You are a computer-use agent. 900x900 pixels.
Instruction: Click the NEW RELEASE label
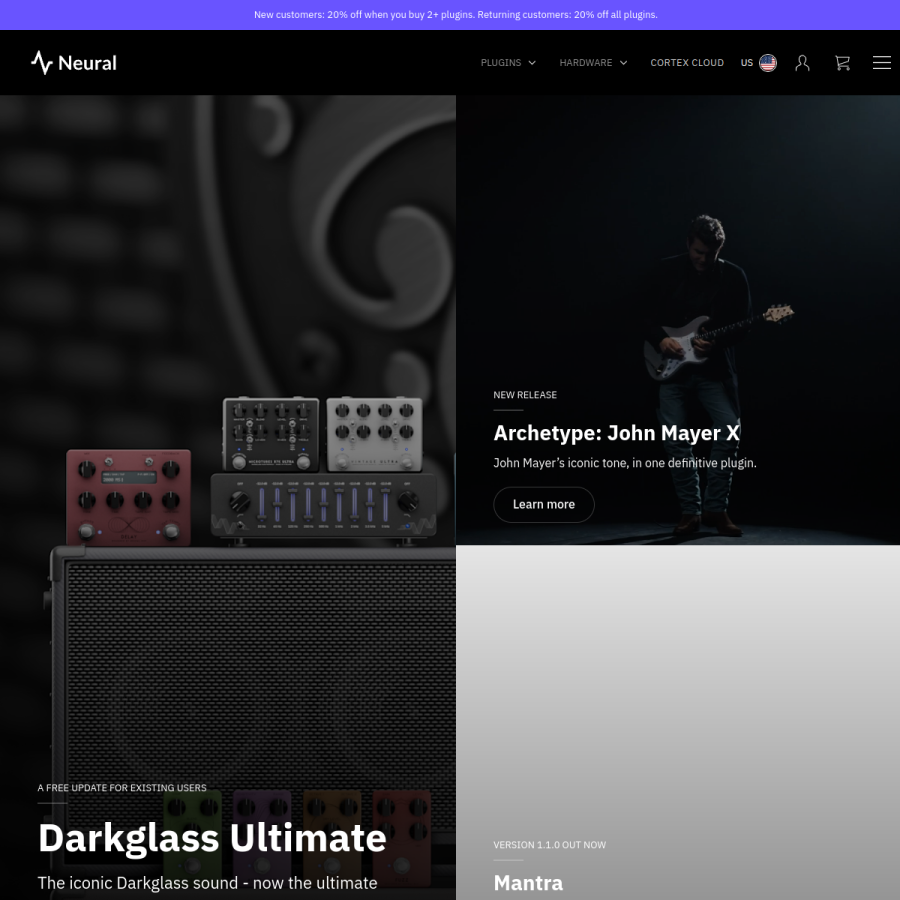click(x=525, y=395)
